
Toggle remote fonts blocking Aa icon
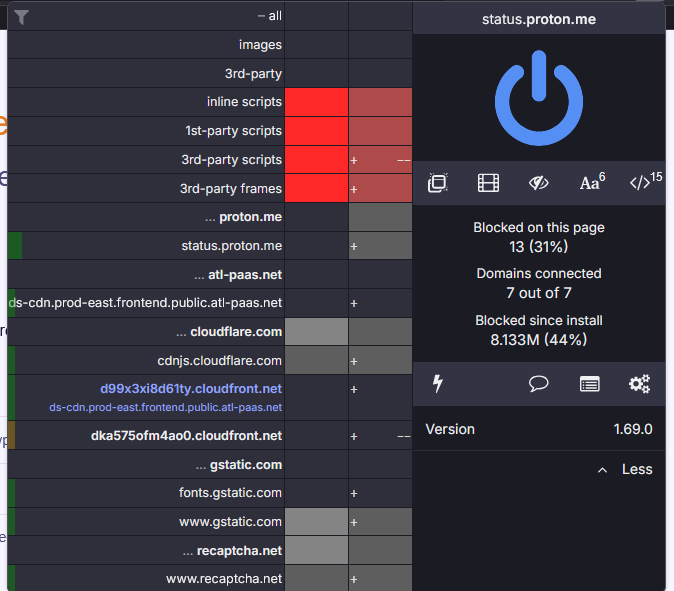click(591, 183)
